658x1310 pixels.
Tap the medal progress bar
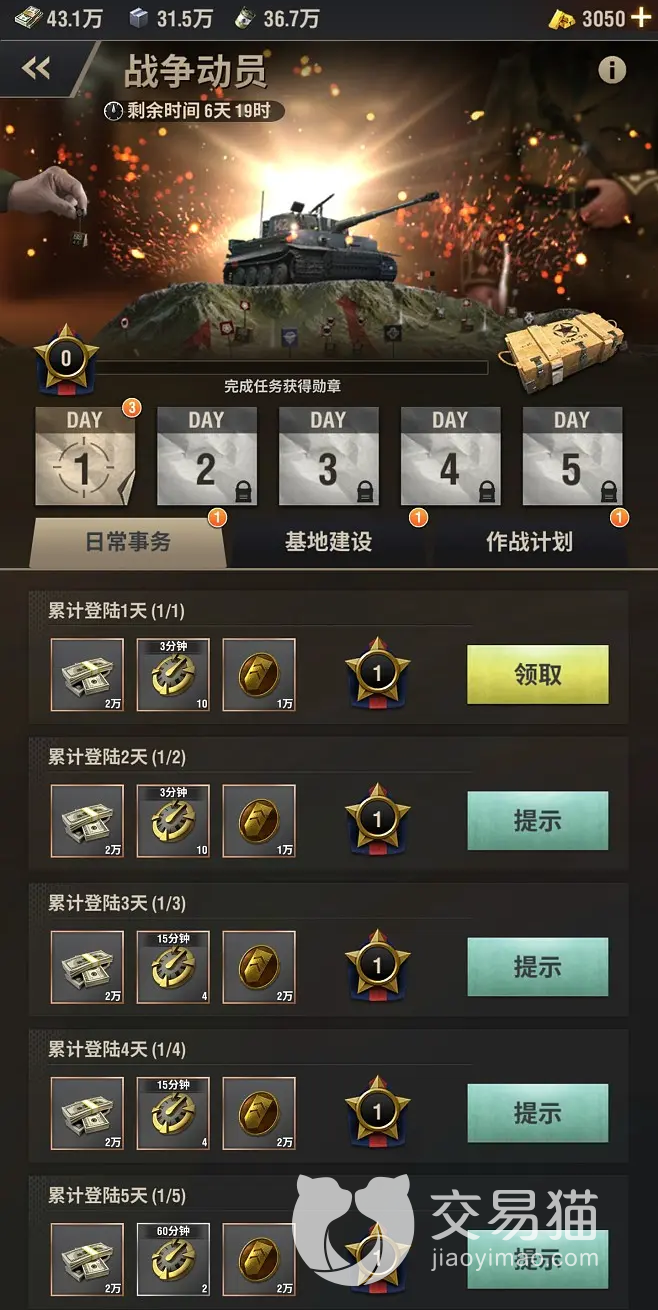coord(292,368)
